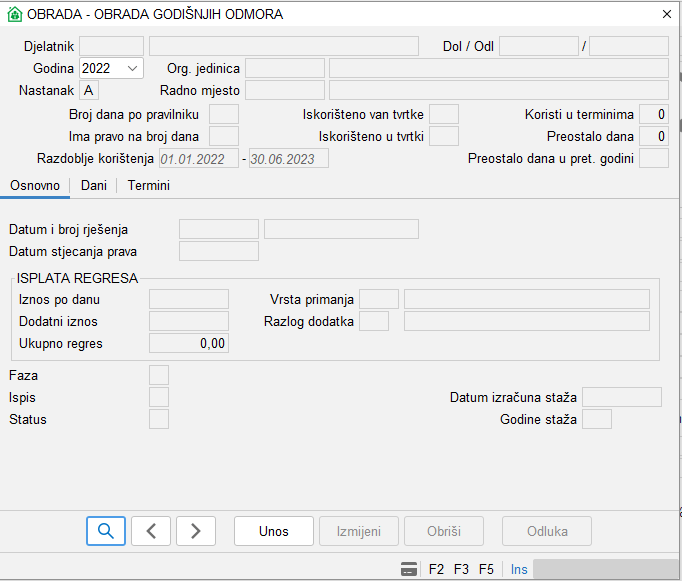
Task: Open the Dani tab
Action: pyautogui.click(x=94, y=186)
